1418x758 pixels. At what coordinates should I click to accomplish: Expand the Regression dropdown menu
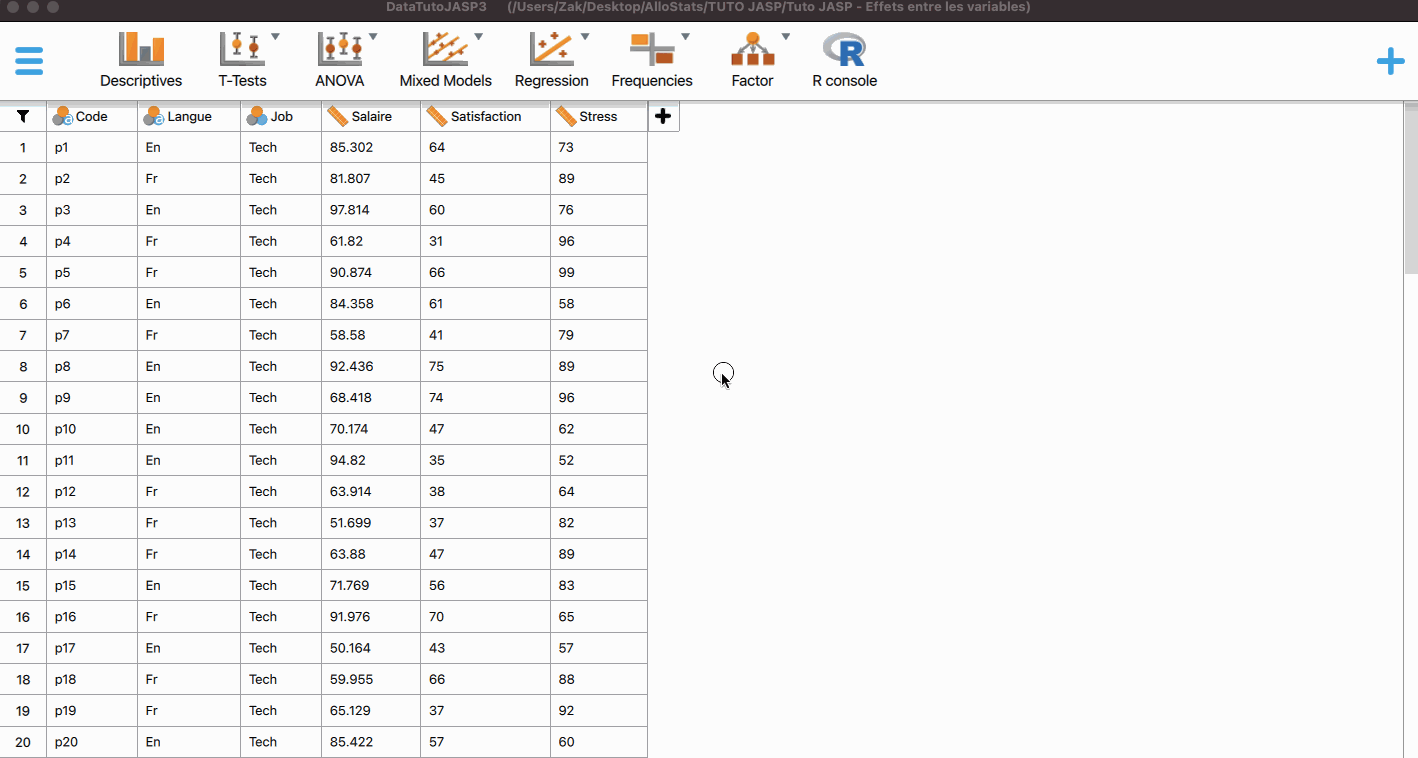585,37
